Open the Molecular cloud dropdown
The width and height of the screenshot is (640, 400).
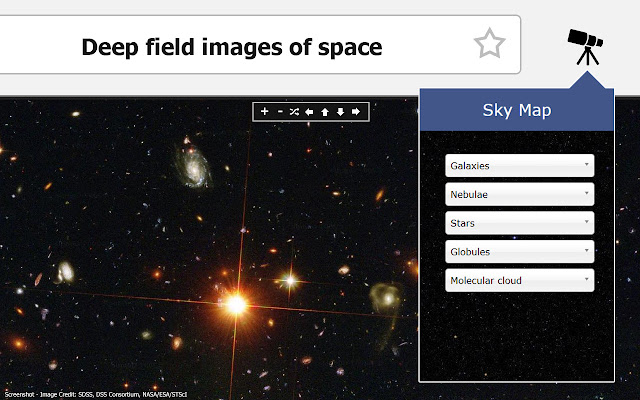click(520, 280)
